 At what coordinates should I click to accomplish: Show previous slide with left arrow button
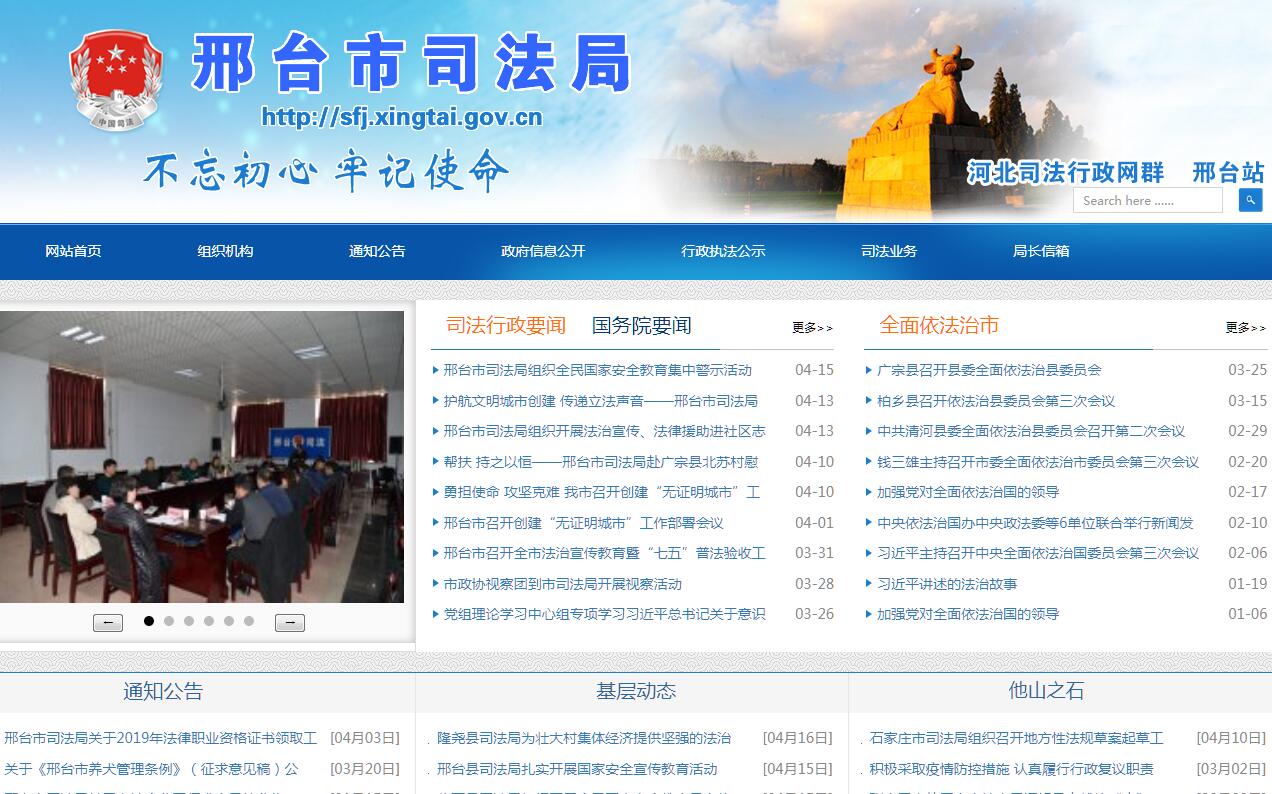pyautogui.click(x=108, y=623)
